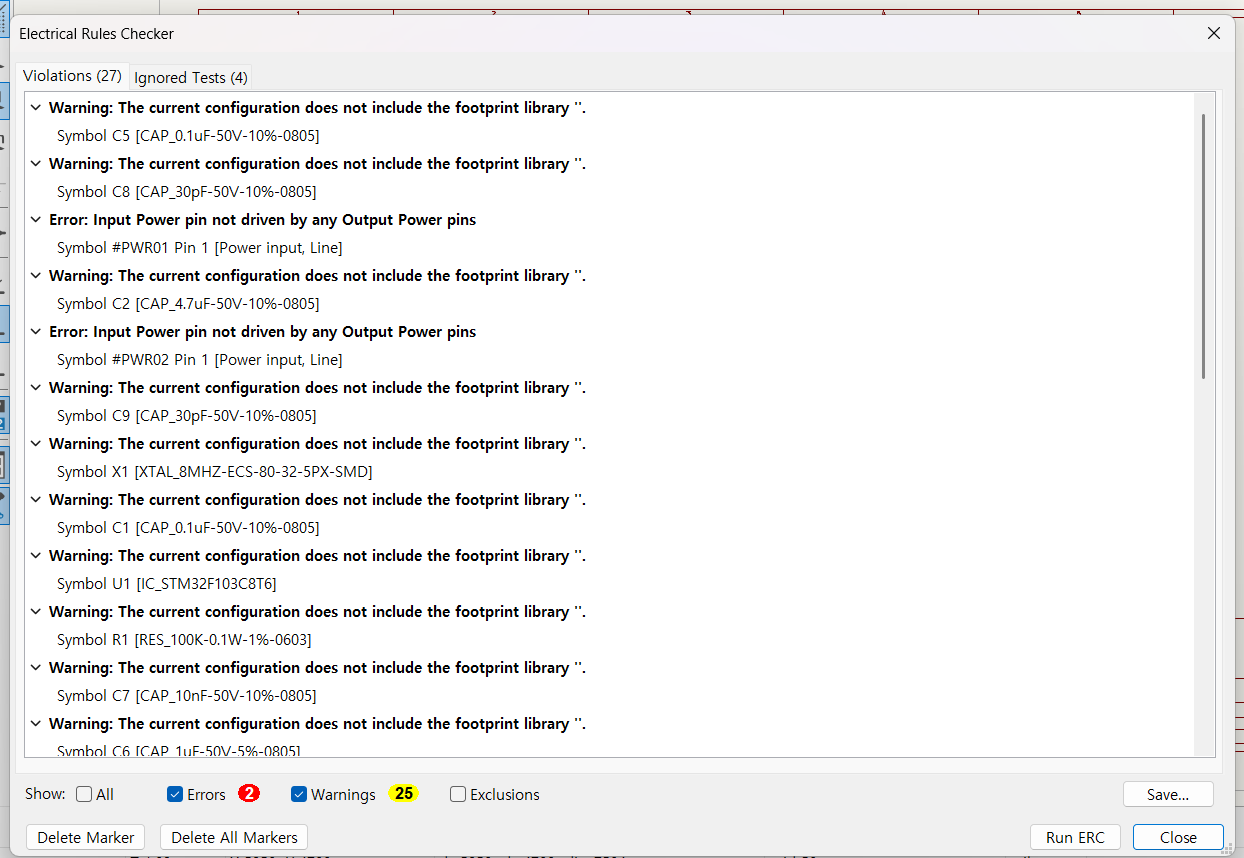
Task: Click the first Input Power pin error text
Action: tap(263, 220)
